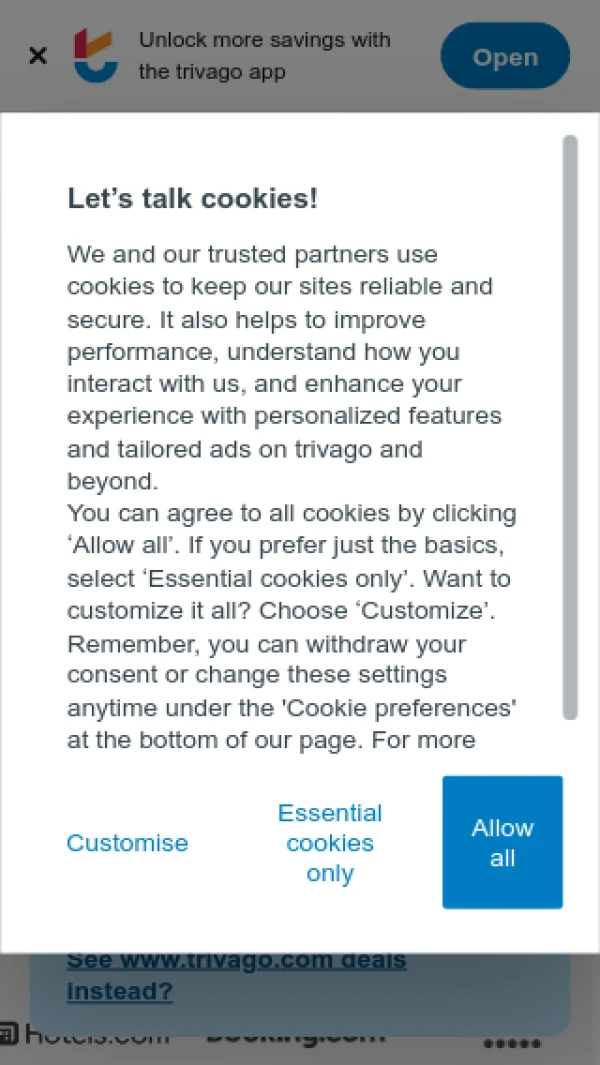Click the Hotels.com logo text
The height and width of the screenshot is (1065, 600).
click(x=96, y=1036)
